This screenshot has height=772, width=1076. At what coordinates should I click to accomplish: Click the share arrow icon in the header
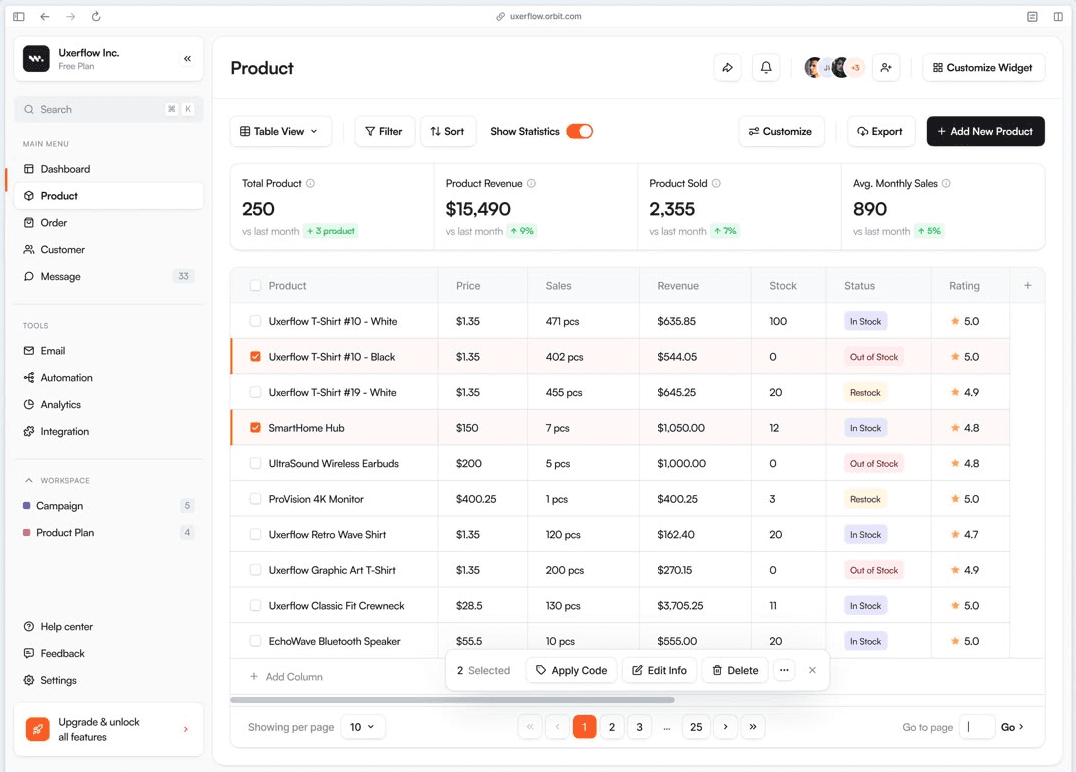coord(727,67)
